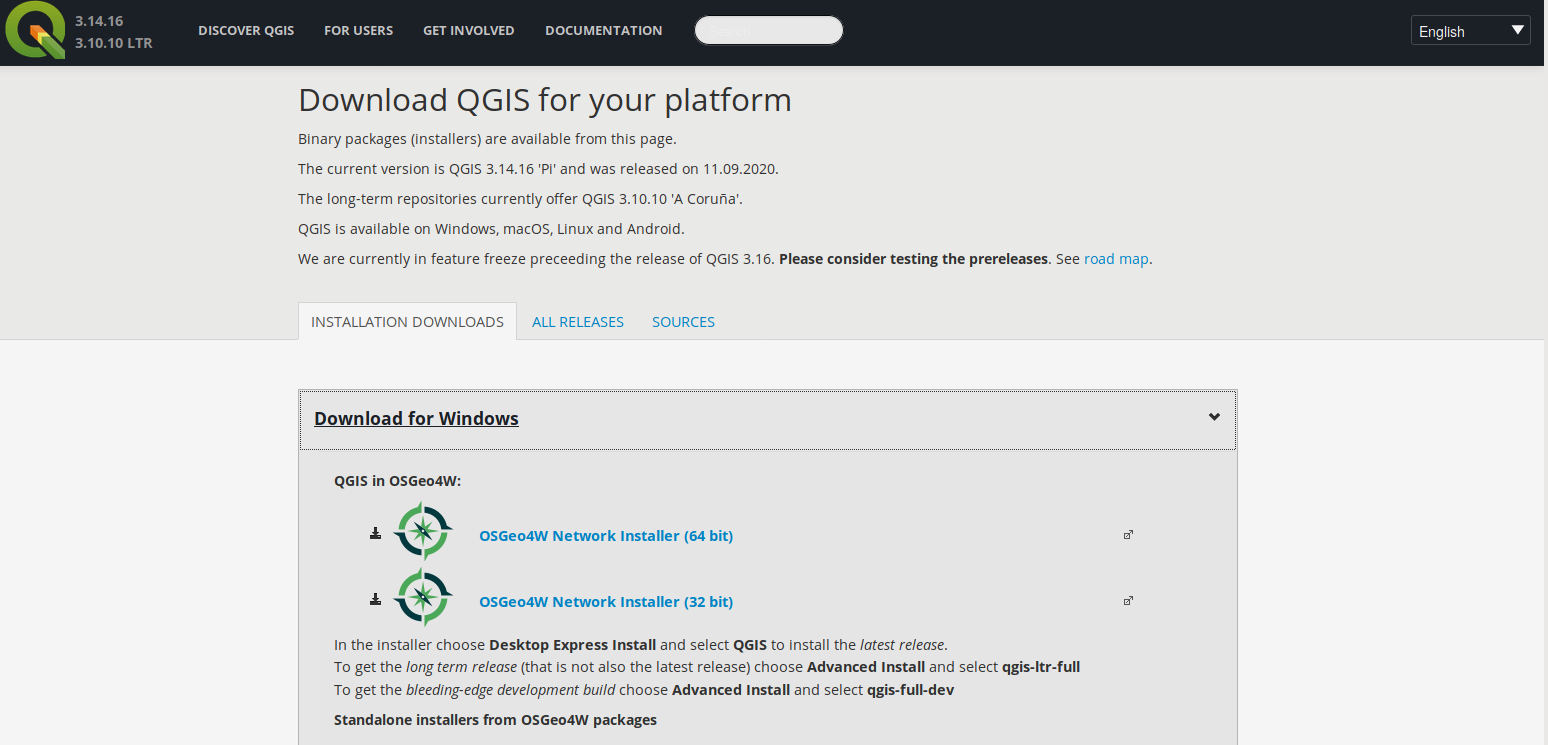Click the site search field in the header

coord(769,30)
